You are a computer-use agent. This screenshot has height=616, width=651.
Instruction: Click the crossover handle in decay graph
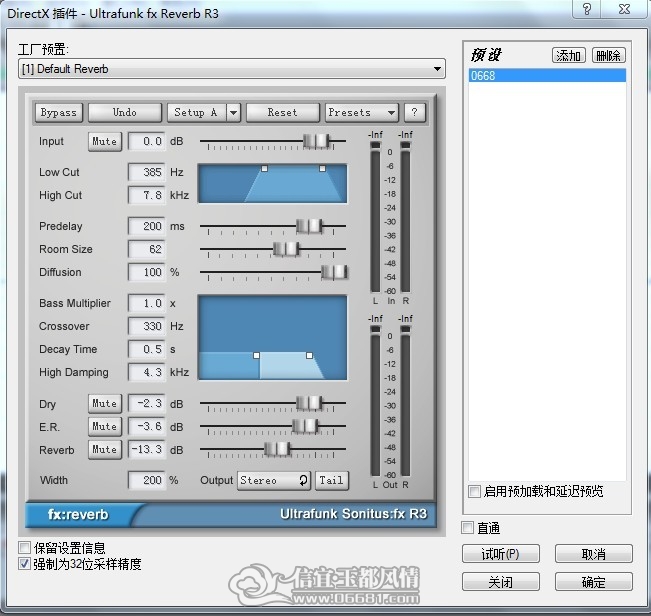(257, 355)
